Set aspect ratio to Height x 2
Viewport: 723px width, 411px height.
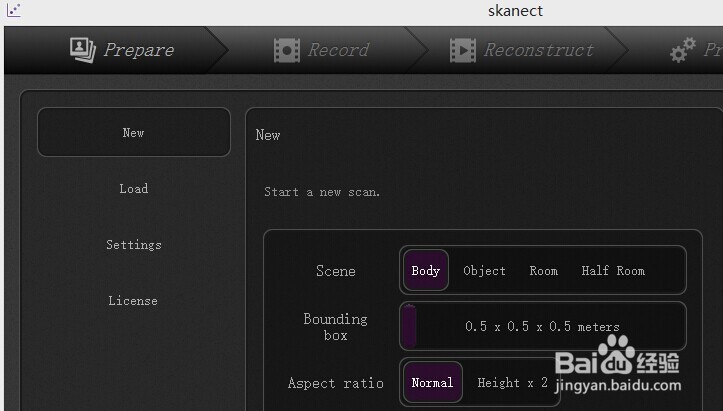point(512,382)
